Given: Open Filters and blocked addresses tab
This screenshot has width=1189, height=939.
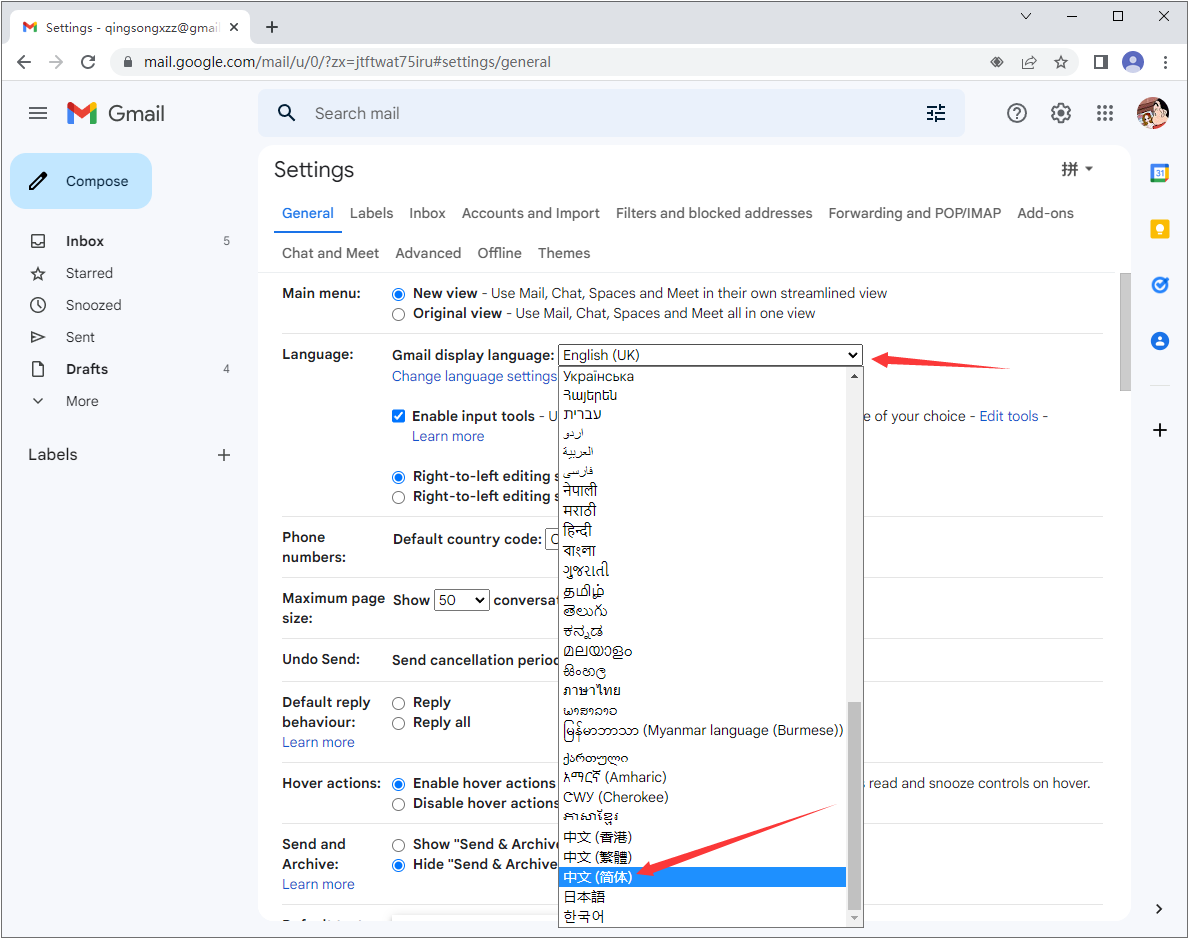Looking at the screenshot, I should coord(714,213).
